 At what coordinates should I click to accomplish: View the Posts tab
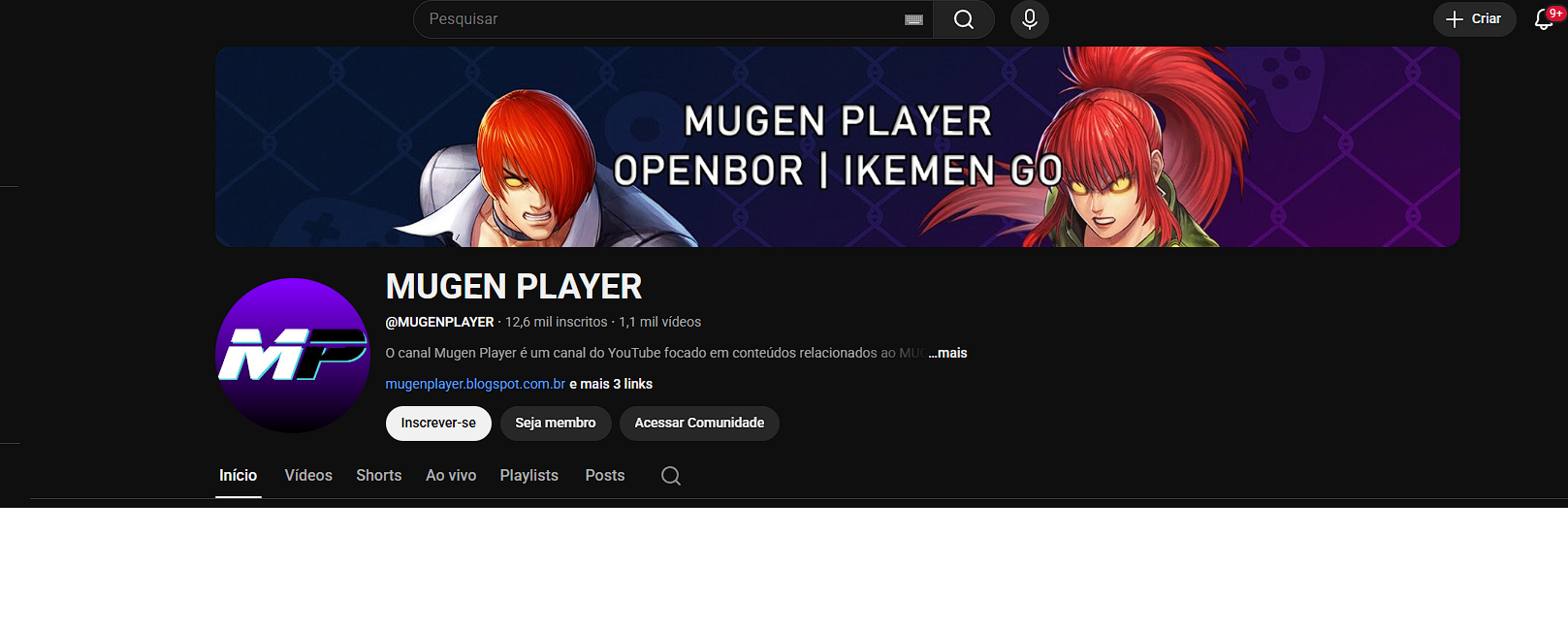(604, 476)
